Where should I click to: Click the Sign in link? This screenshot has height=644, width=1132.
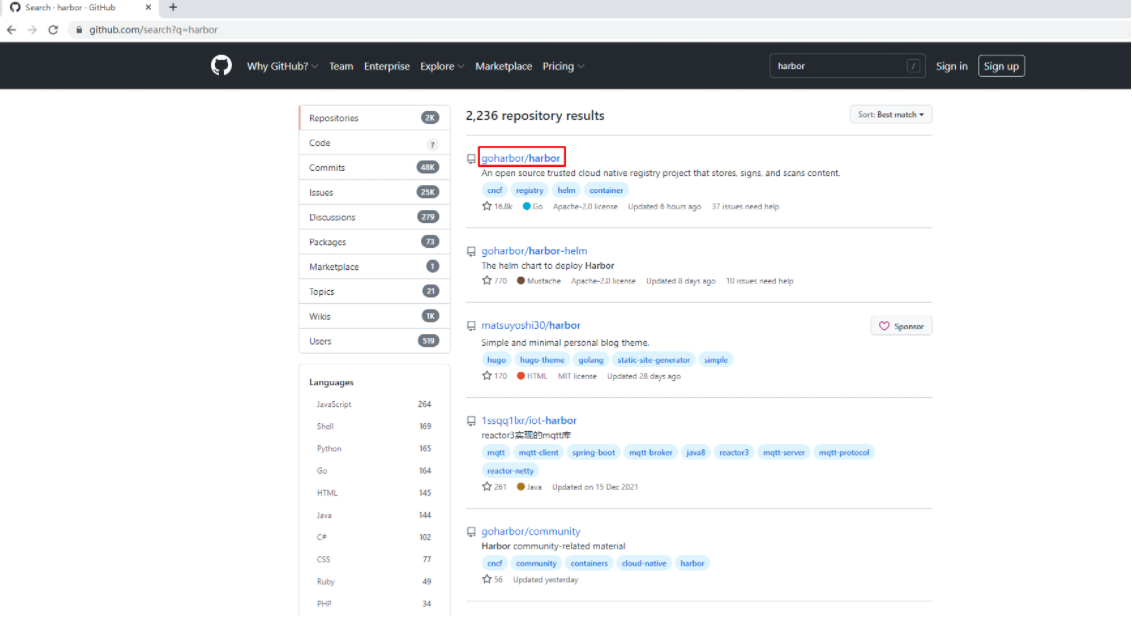click(952, 66)
